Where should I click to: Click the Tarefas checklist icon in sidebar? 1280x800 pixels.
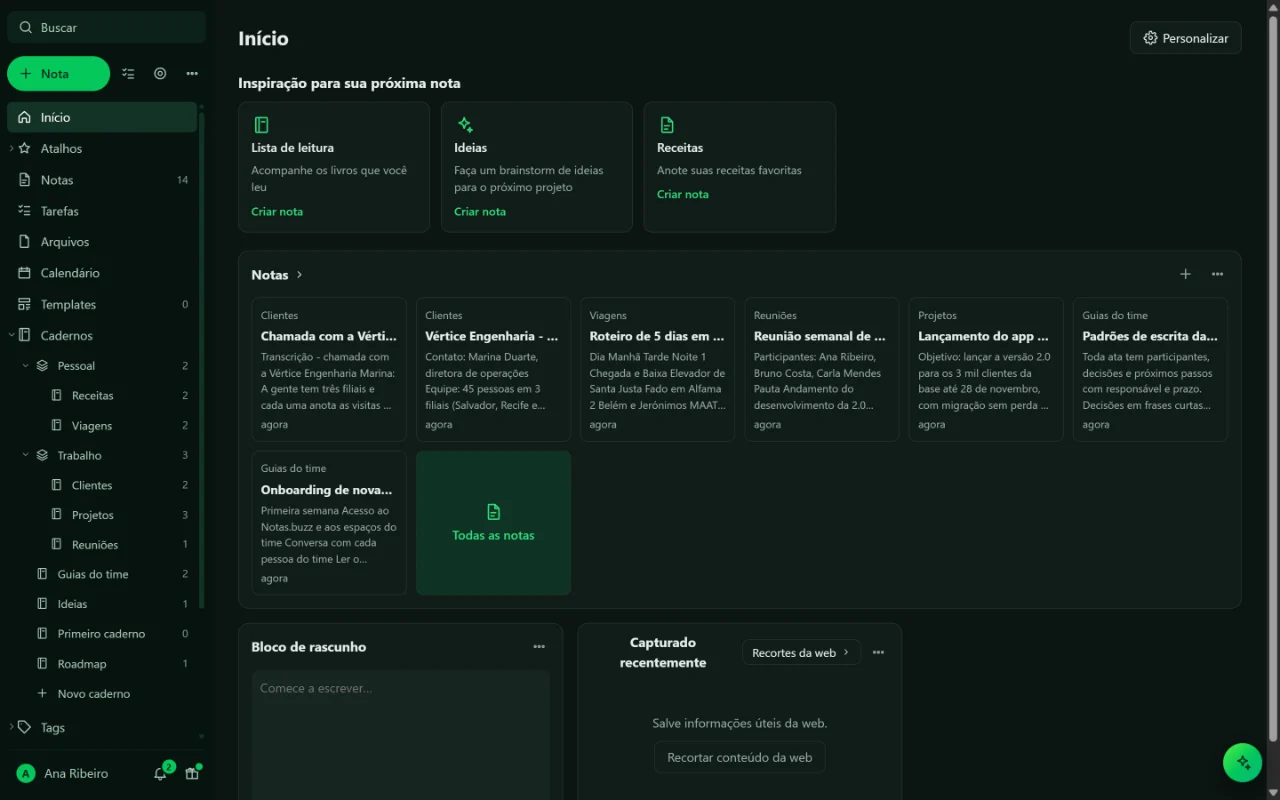point(25,211)
